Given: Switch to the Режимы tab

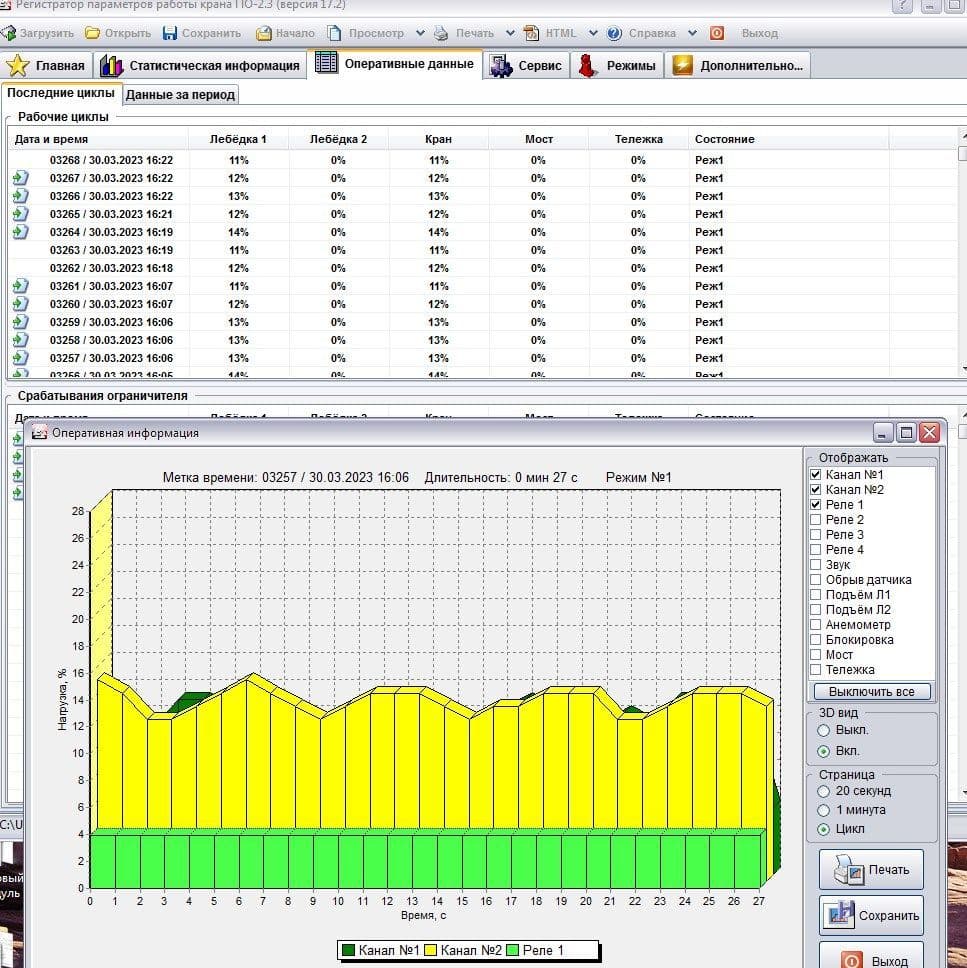Looking at the screenshot, I should point(617,65).
